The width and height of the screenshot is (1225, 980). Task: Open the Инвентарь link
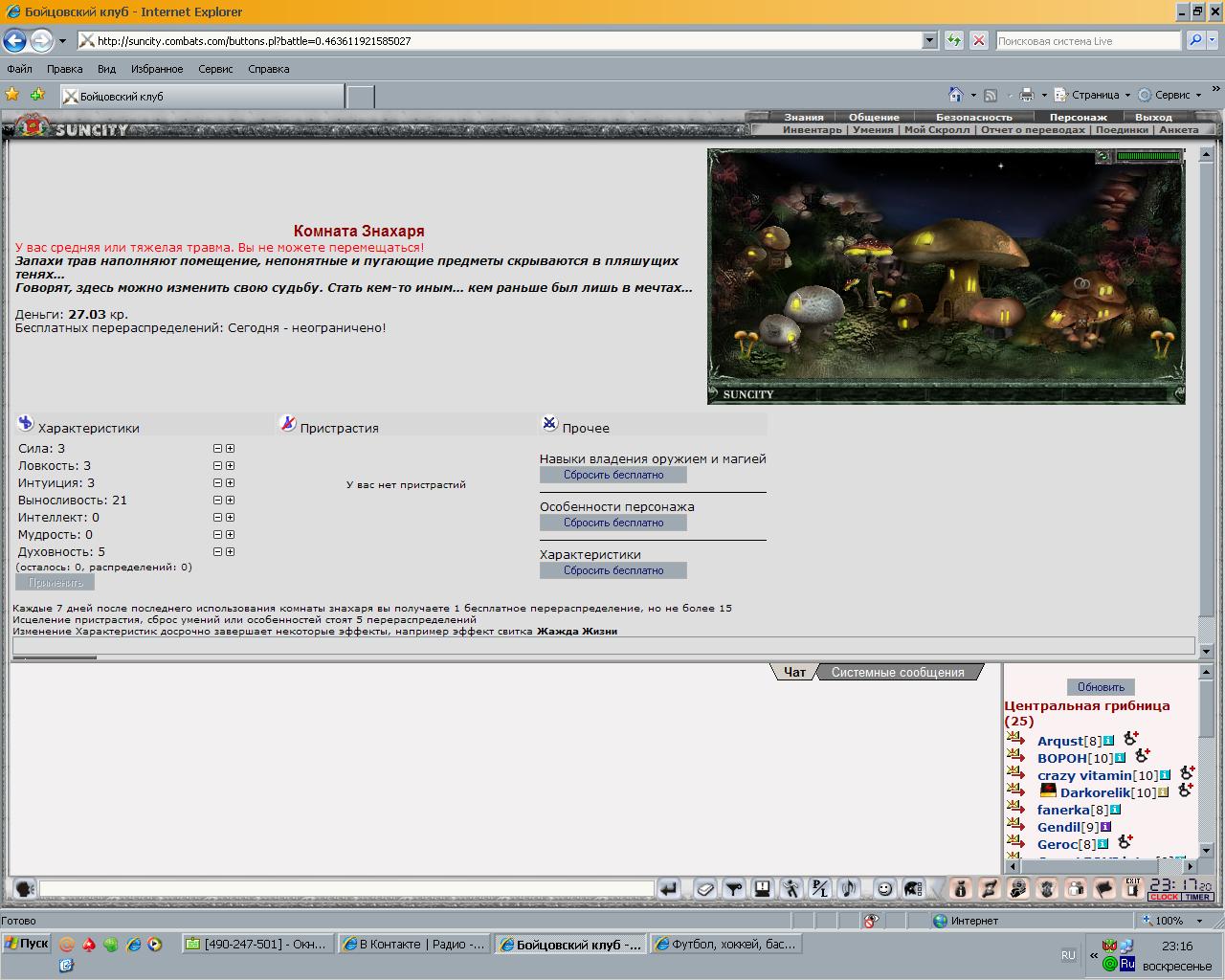[x=813, y=129]
